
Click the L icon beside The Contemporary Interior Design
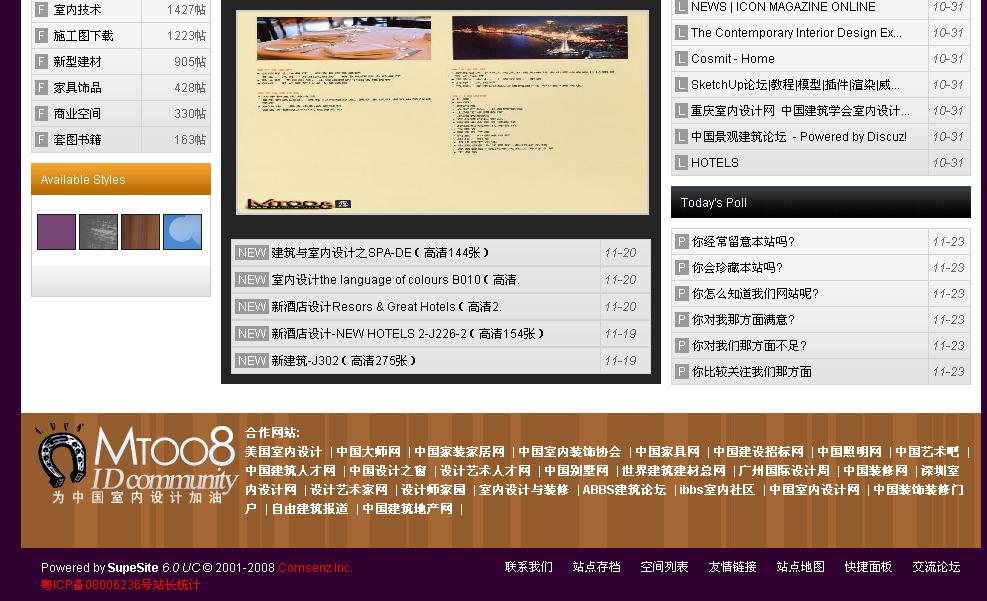[681, 33]
